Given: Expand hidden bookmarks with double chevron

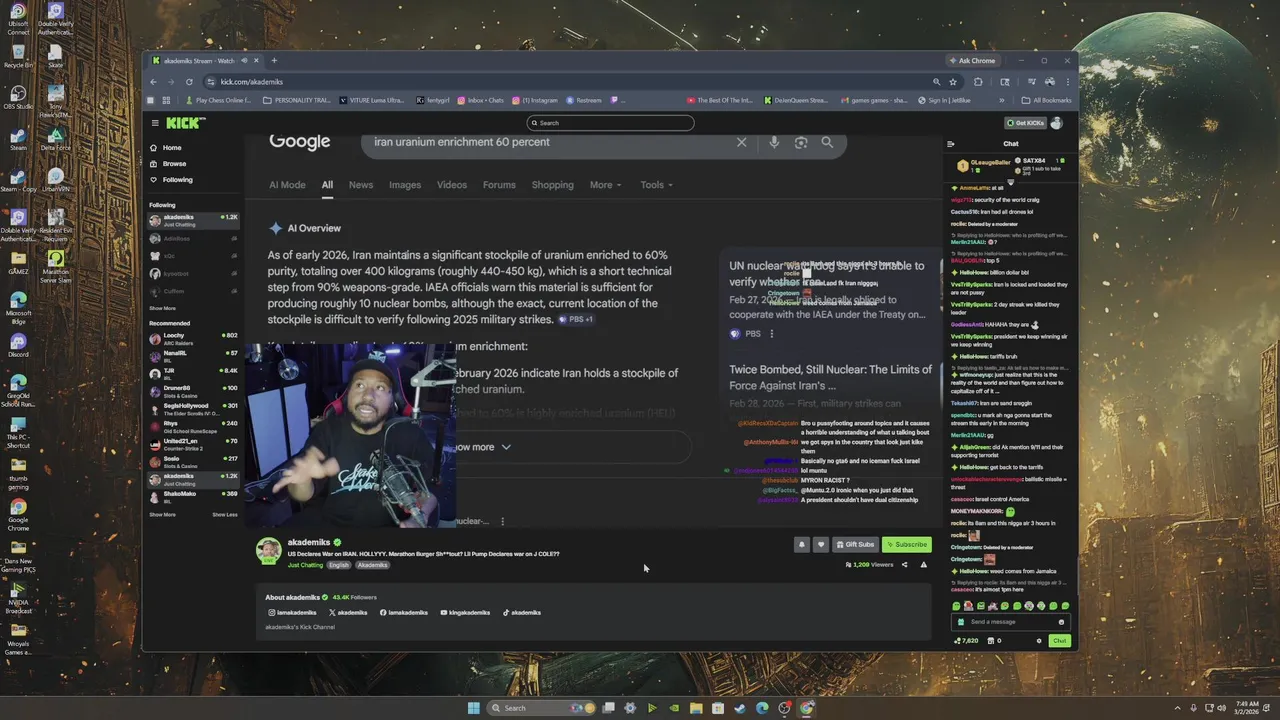Looking at the screenshot, I should pos(1001,100).
